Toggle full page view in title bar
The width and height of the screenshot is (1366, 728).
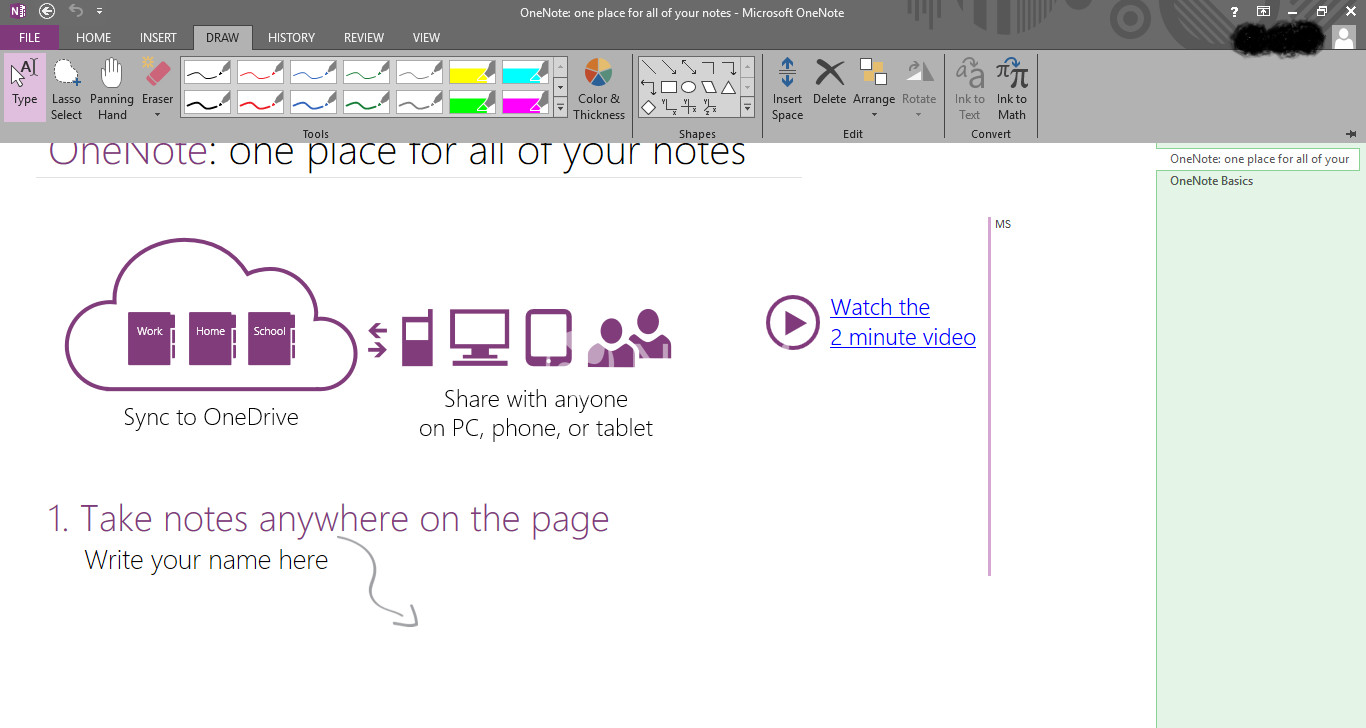(1264, 12)
